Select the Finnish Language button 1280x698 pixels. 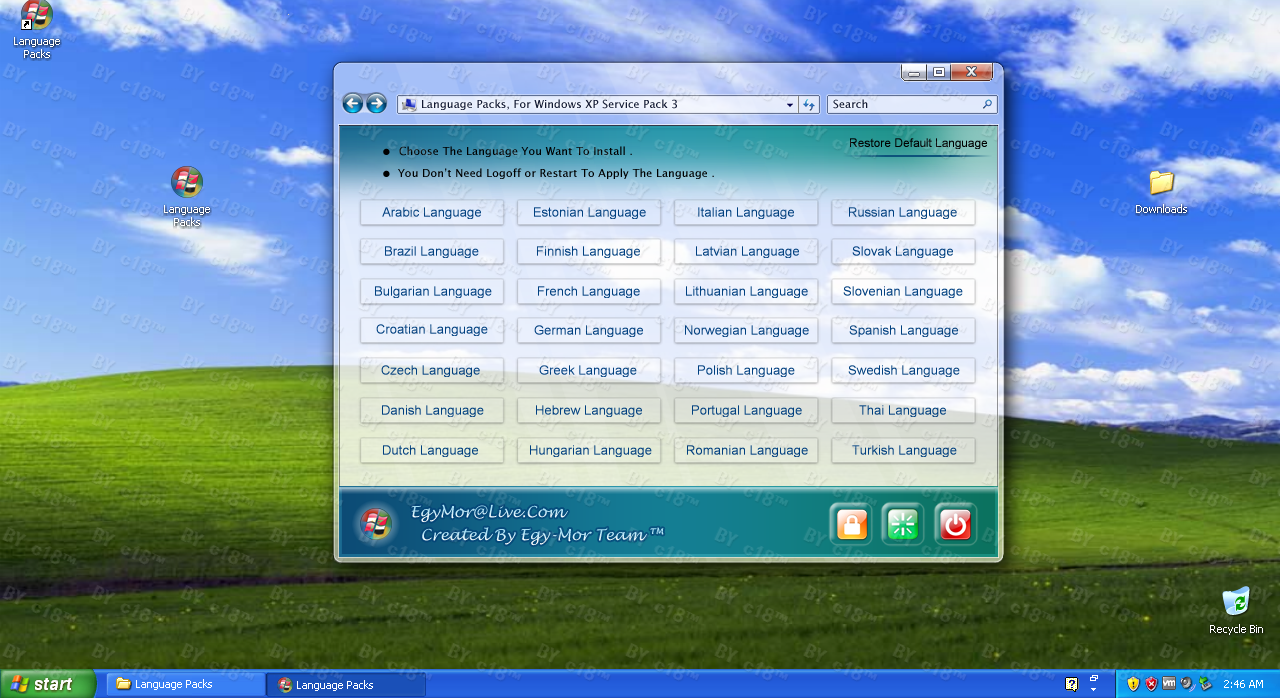[x=589, y=251]
